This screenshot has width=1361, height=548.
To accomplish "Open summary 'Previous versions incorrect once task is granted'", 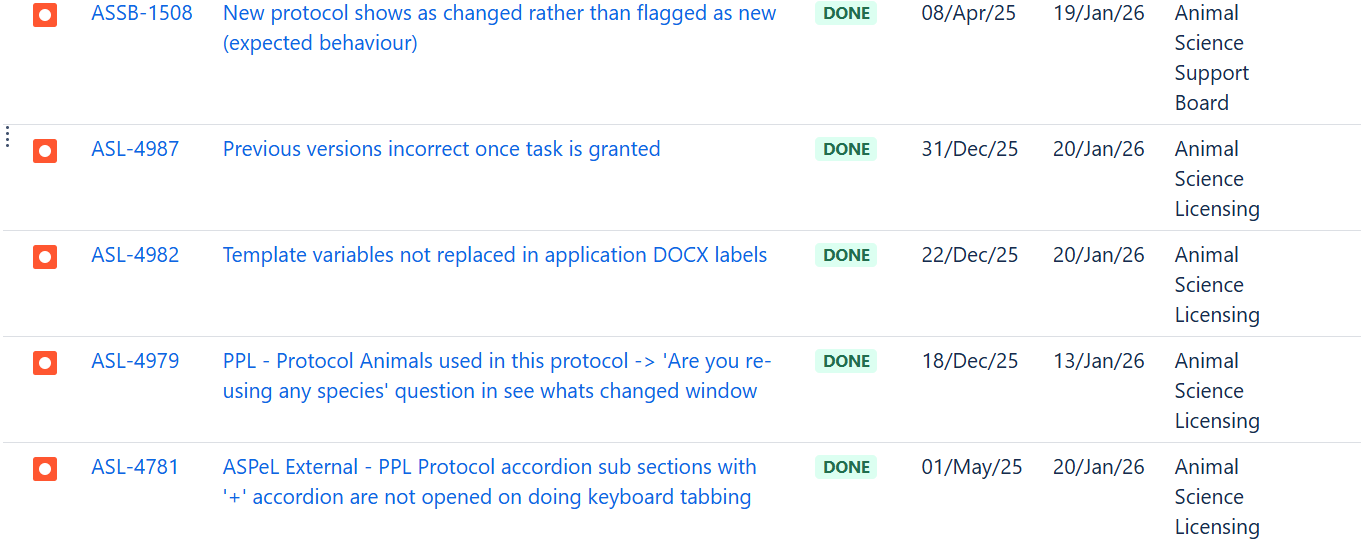I will [x=441, y=150].
